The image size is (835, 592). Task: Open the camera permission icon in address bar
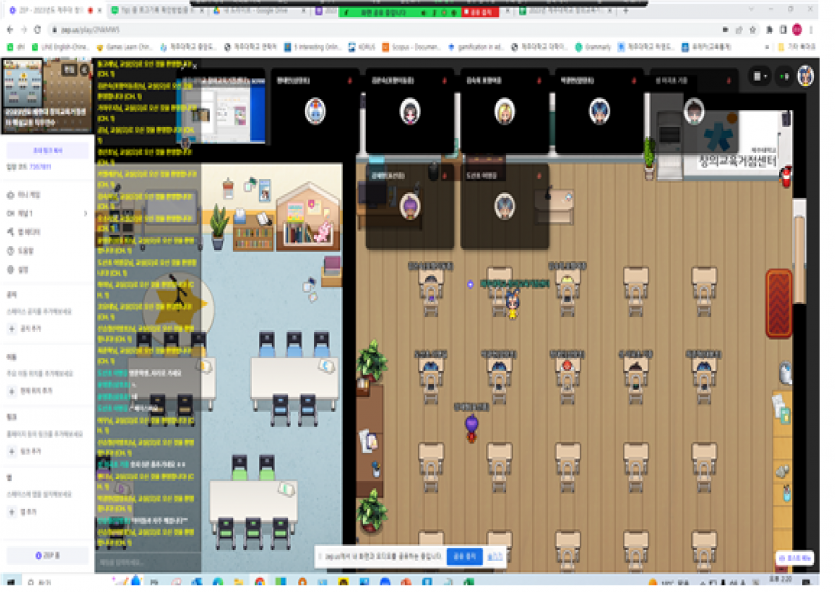click(x=725, y=30)
